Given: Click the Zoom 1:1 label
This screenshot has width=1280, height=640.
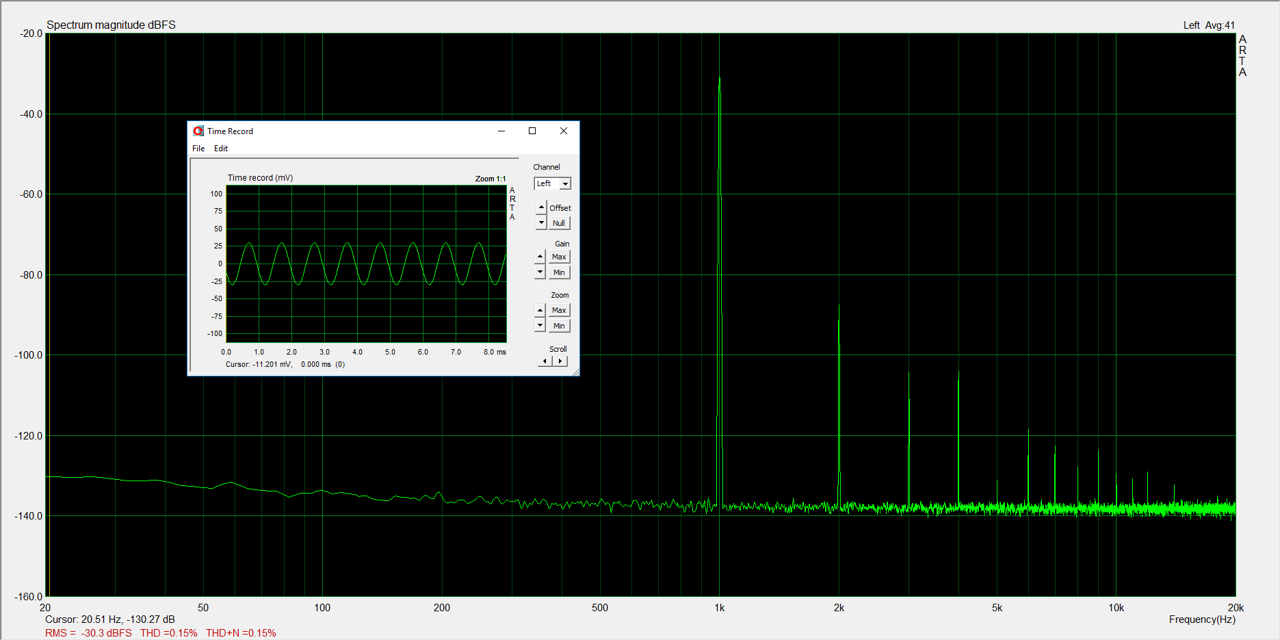Looking at the screenshot, I should coord(490,179).
